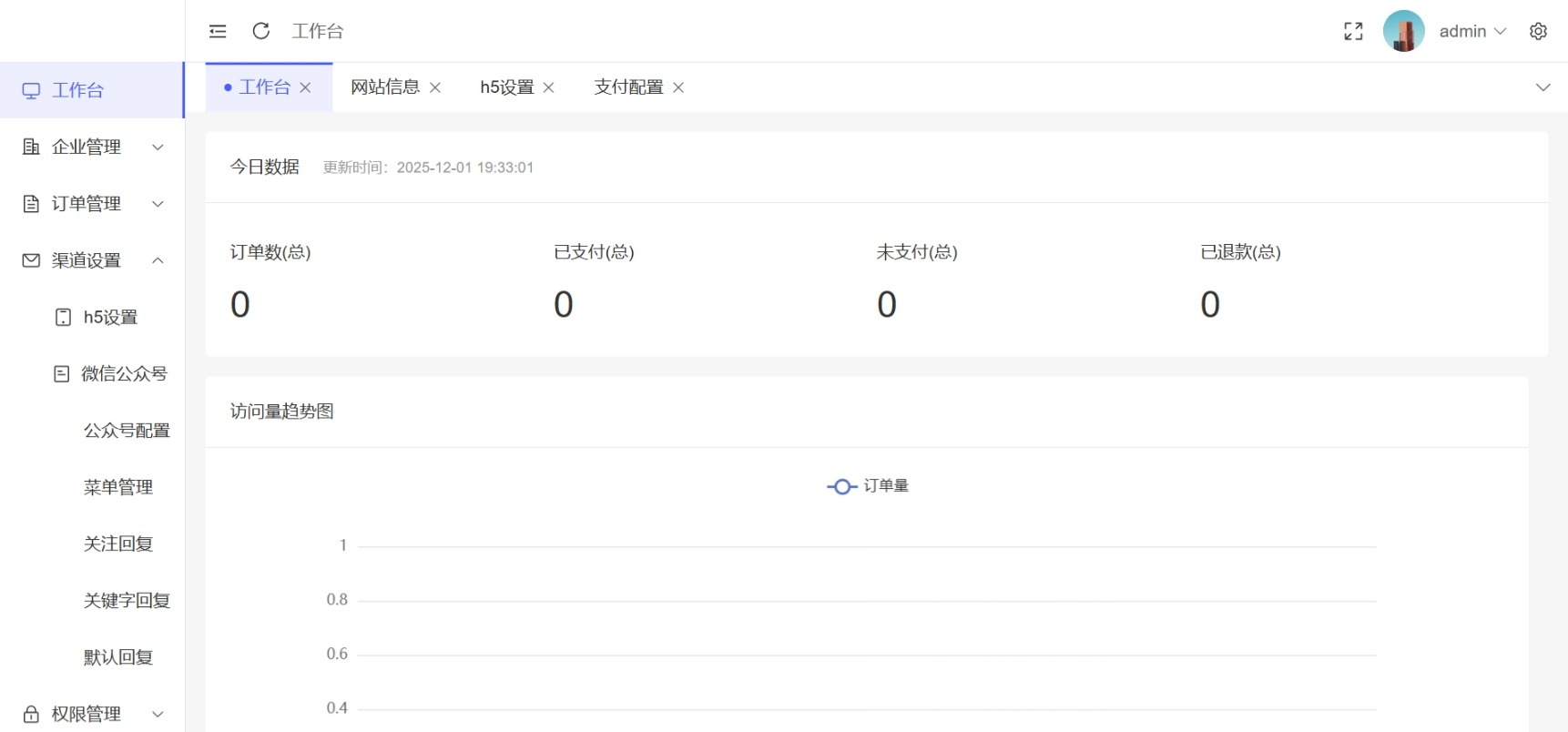1568x732 pixels.
Task: Go to 菜单管理 page
Action: tap(118, 487)
